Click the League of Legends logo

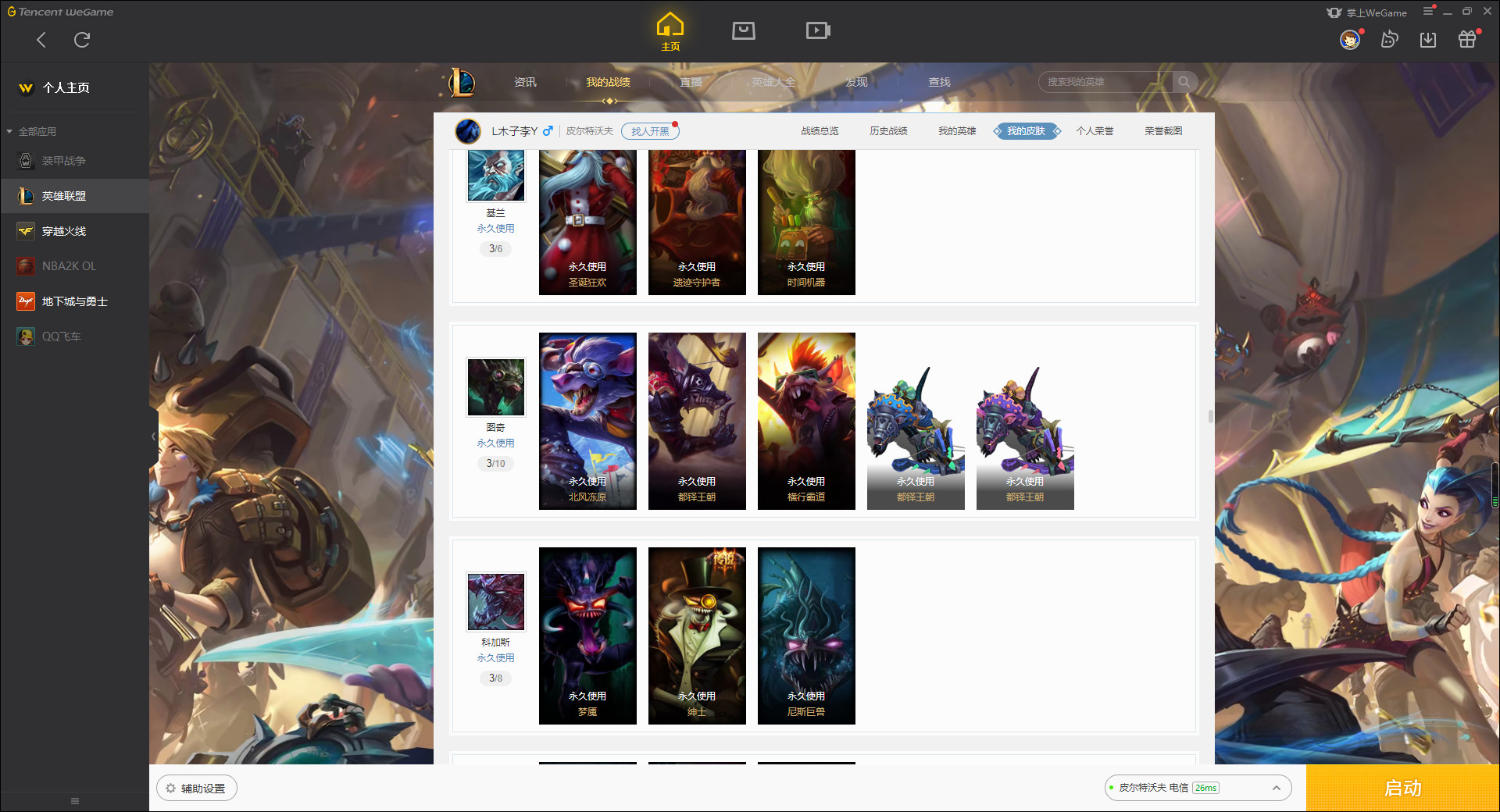coord(462,82)
